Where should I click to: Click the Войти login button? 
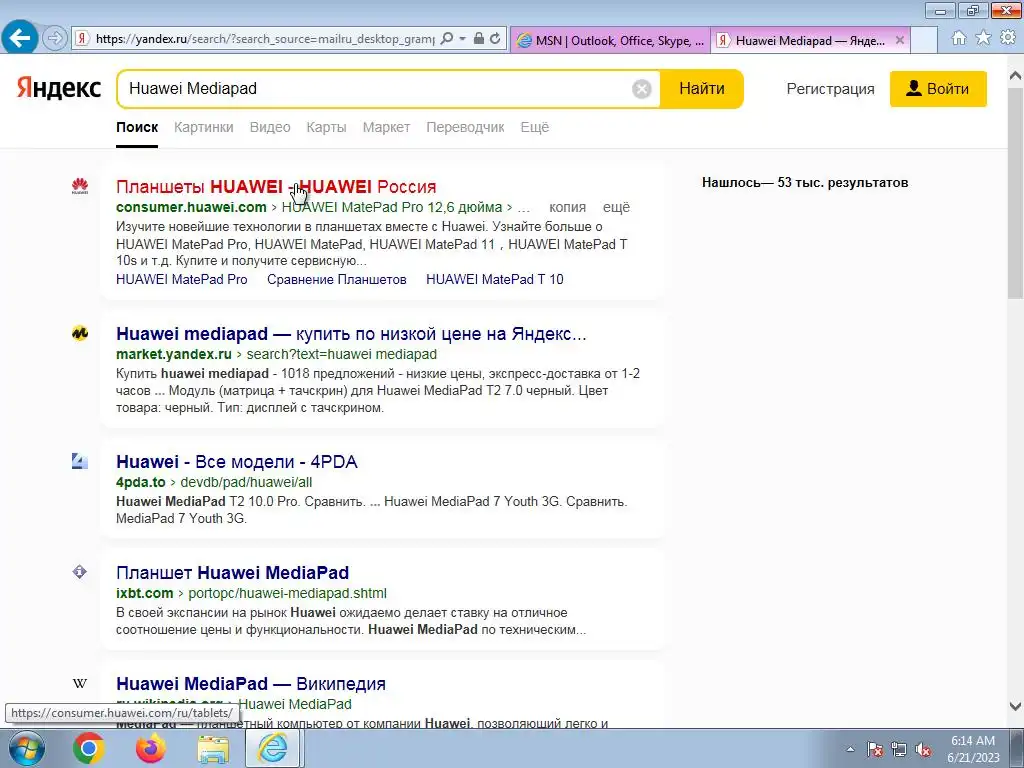pos(938,89)
